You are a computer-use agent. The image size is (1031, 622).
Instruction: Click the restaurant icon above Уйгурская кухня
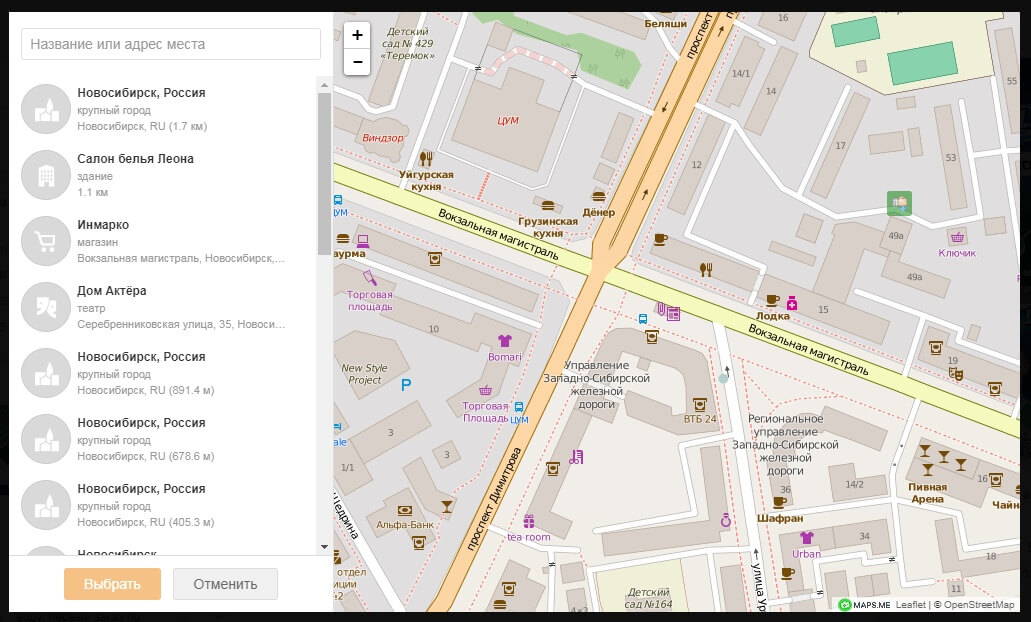tap(427, 158)
